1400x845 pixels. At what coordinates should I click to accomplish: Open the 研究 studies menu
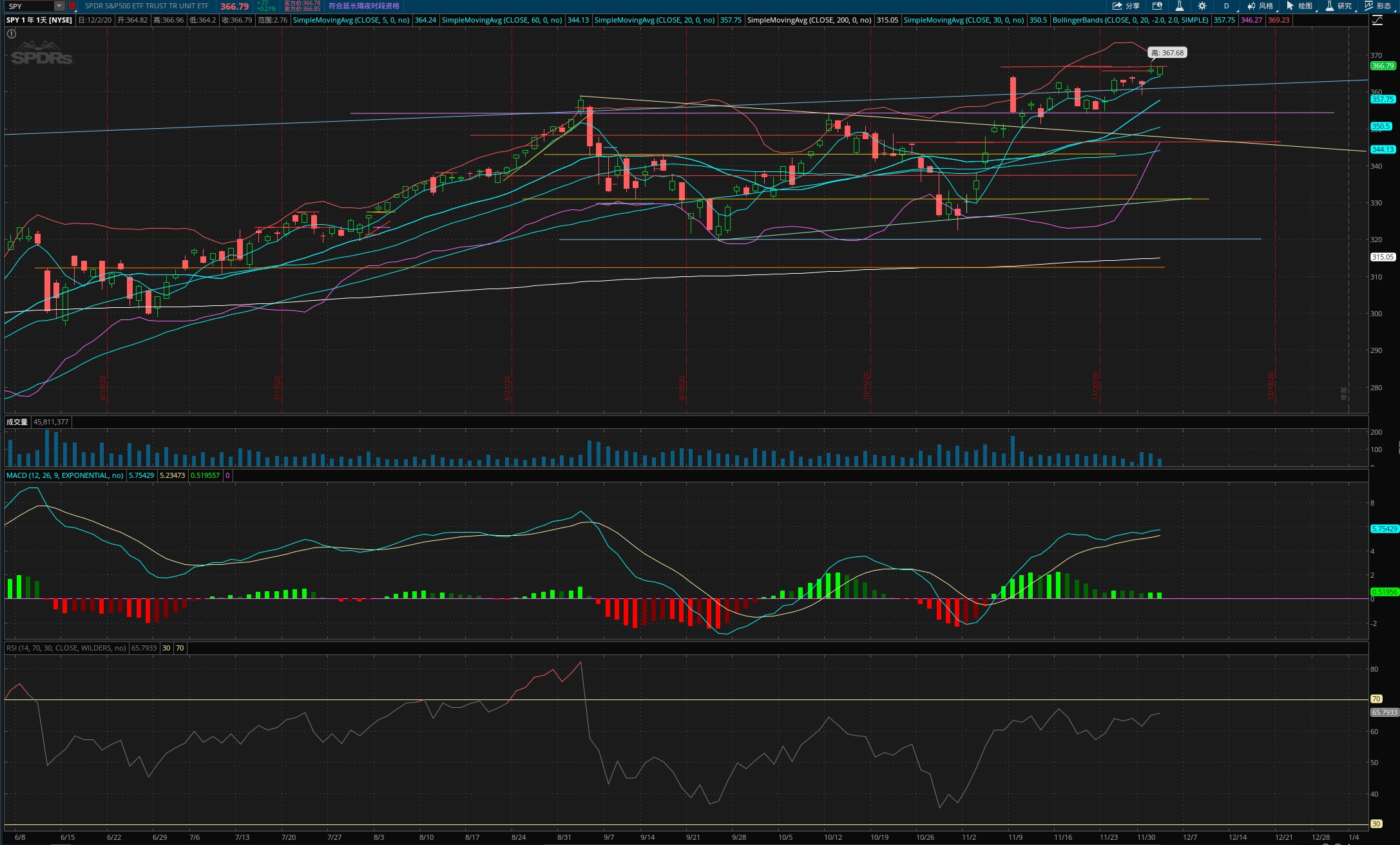[1339, 6]
